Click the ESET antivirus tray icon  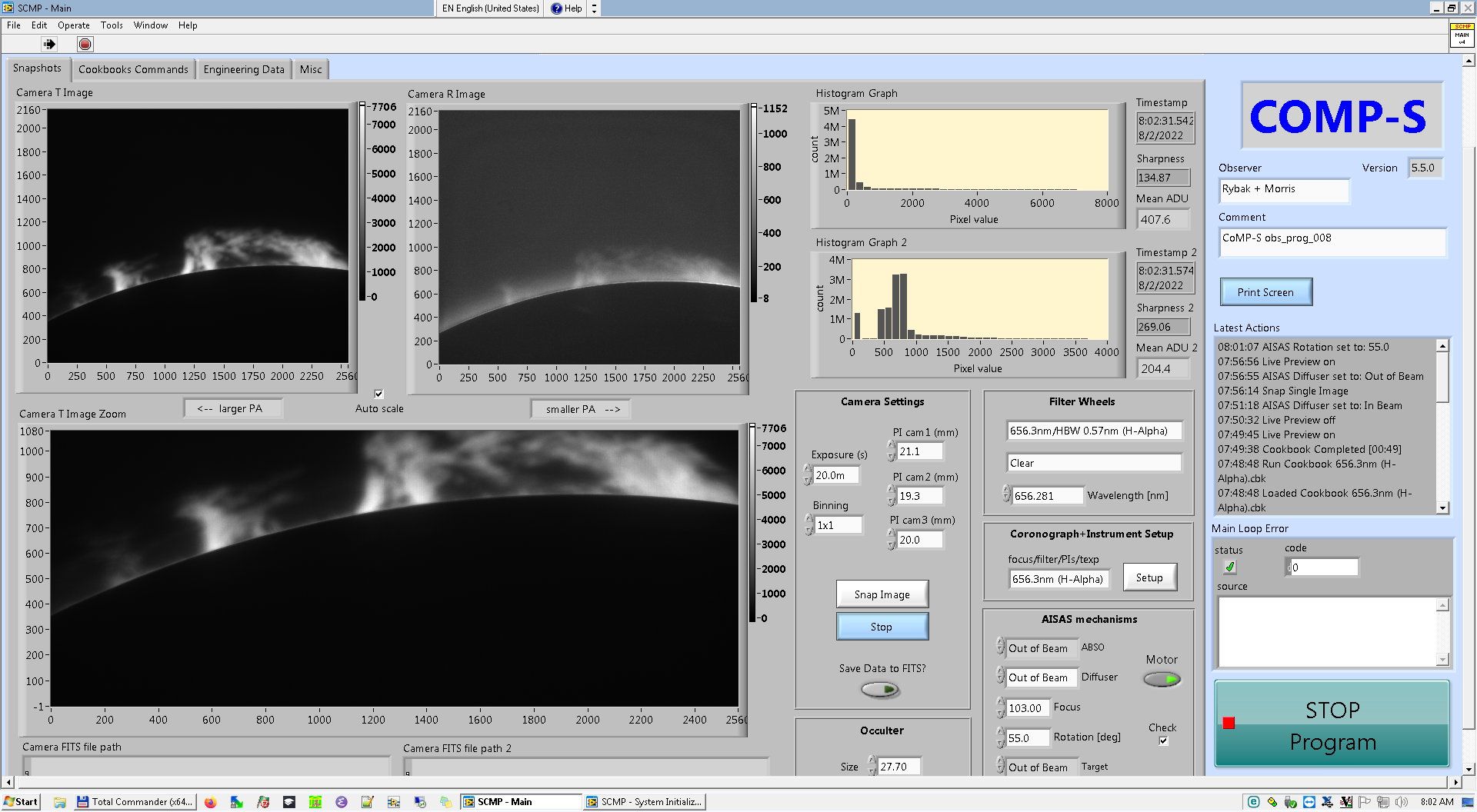tap(1253, 802)
